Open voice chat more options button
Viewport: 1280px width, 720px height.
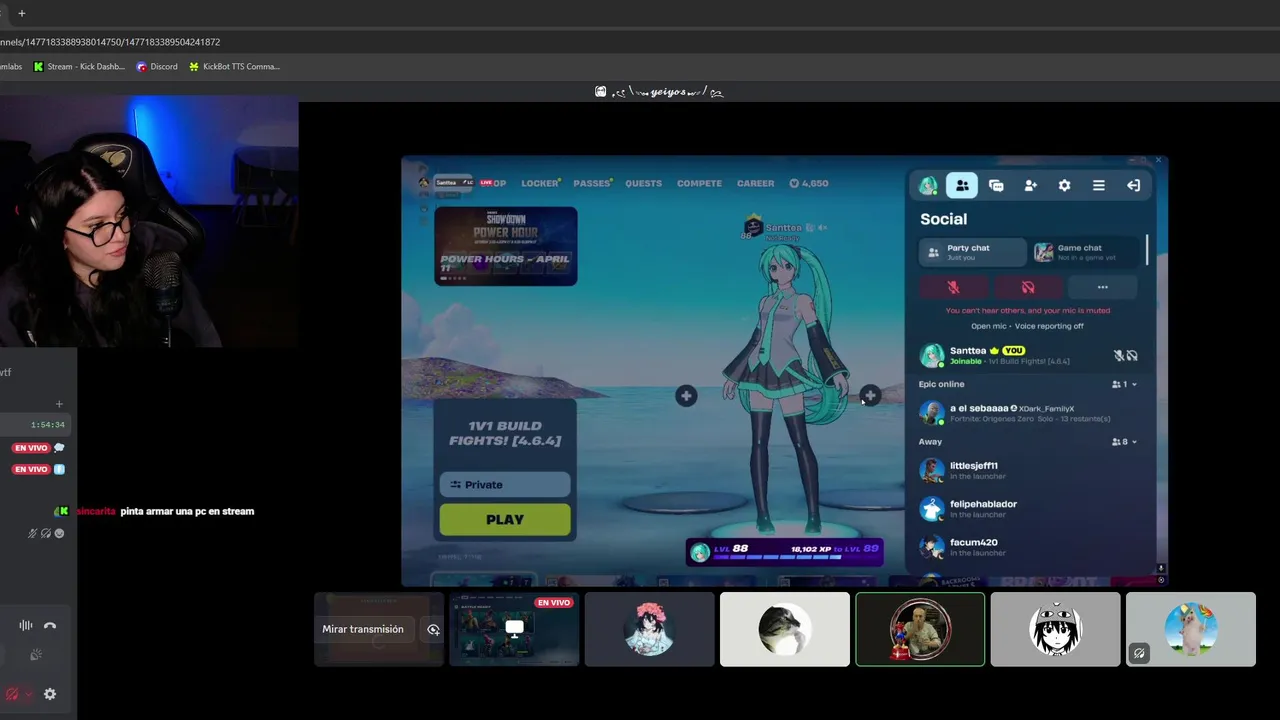point(1102,287)
